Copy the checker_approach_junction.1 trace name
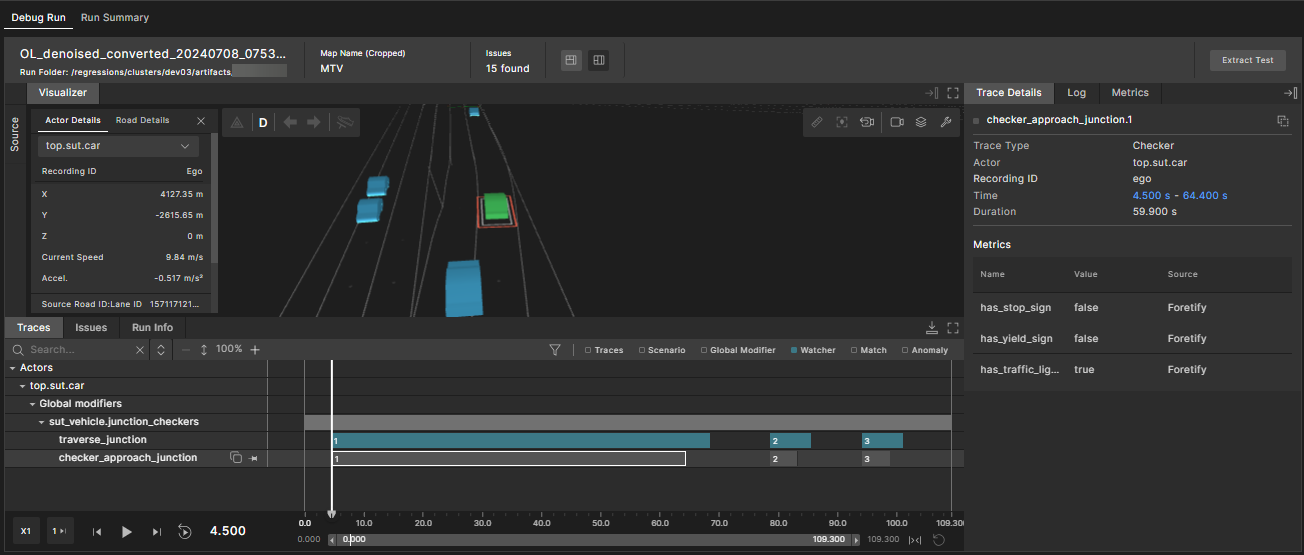The image size is (1304, 555). 1282,121
